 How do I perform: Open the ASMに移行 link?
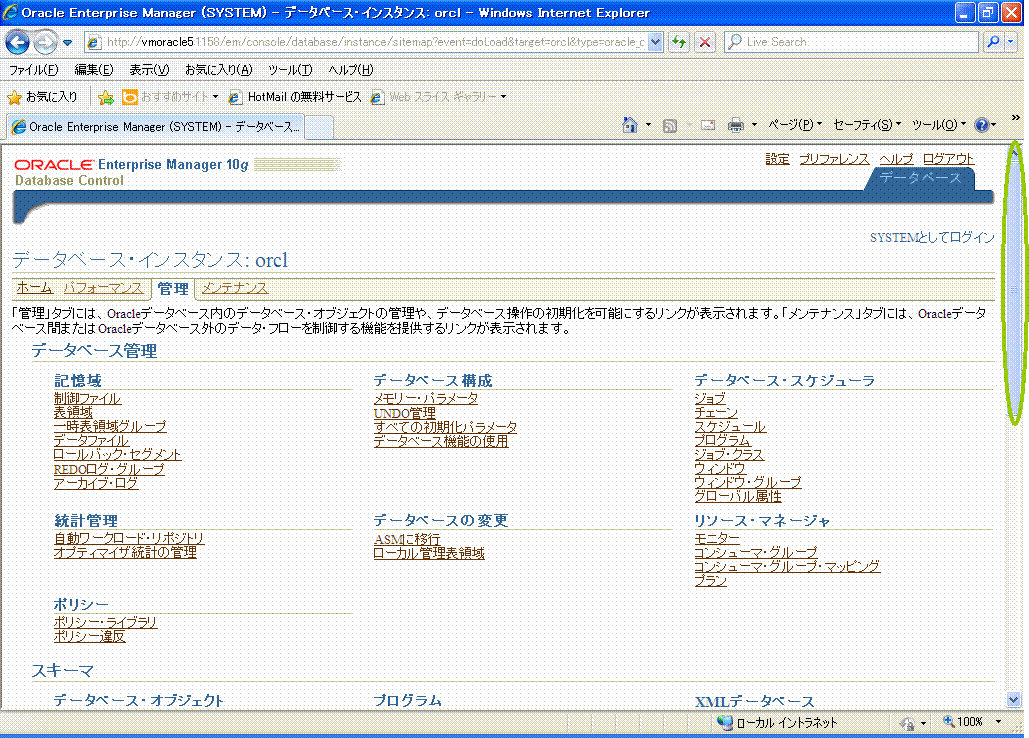[407, 539]
